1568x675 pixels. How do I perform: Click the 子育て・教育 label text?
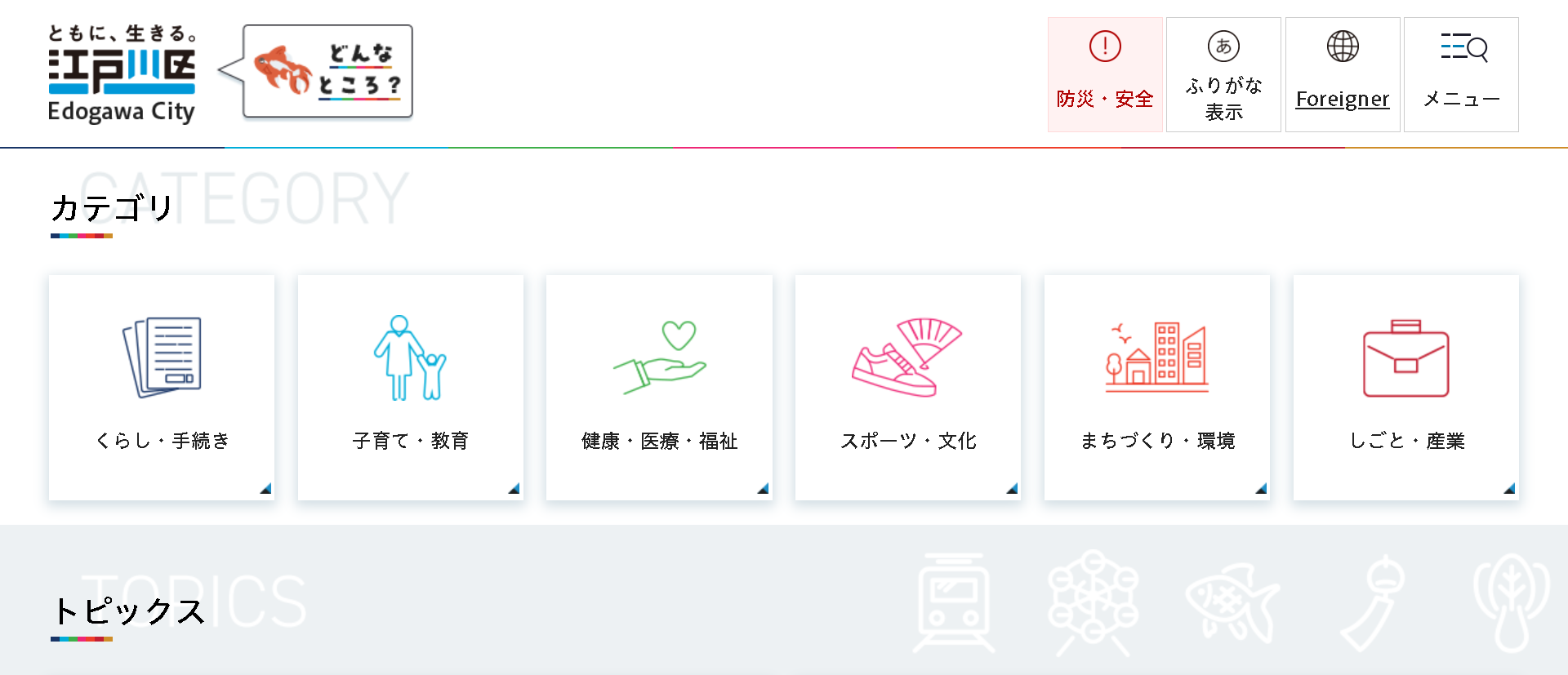[x=411, y=441]
